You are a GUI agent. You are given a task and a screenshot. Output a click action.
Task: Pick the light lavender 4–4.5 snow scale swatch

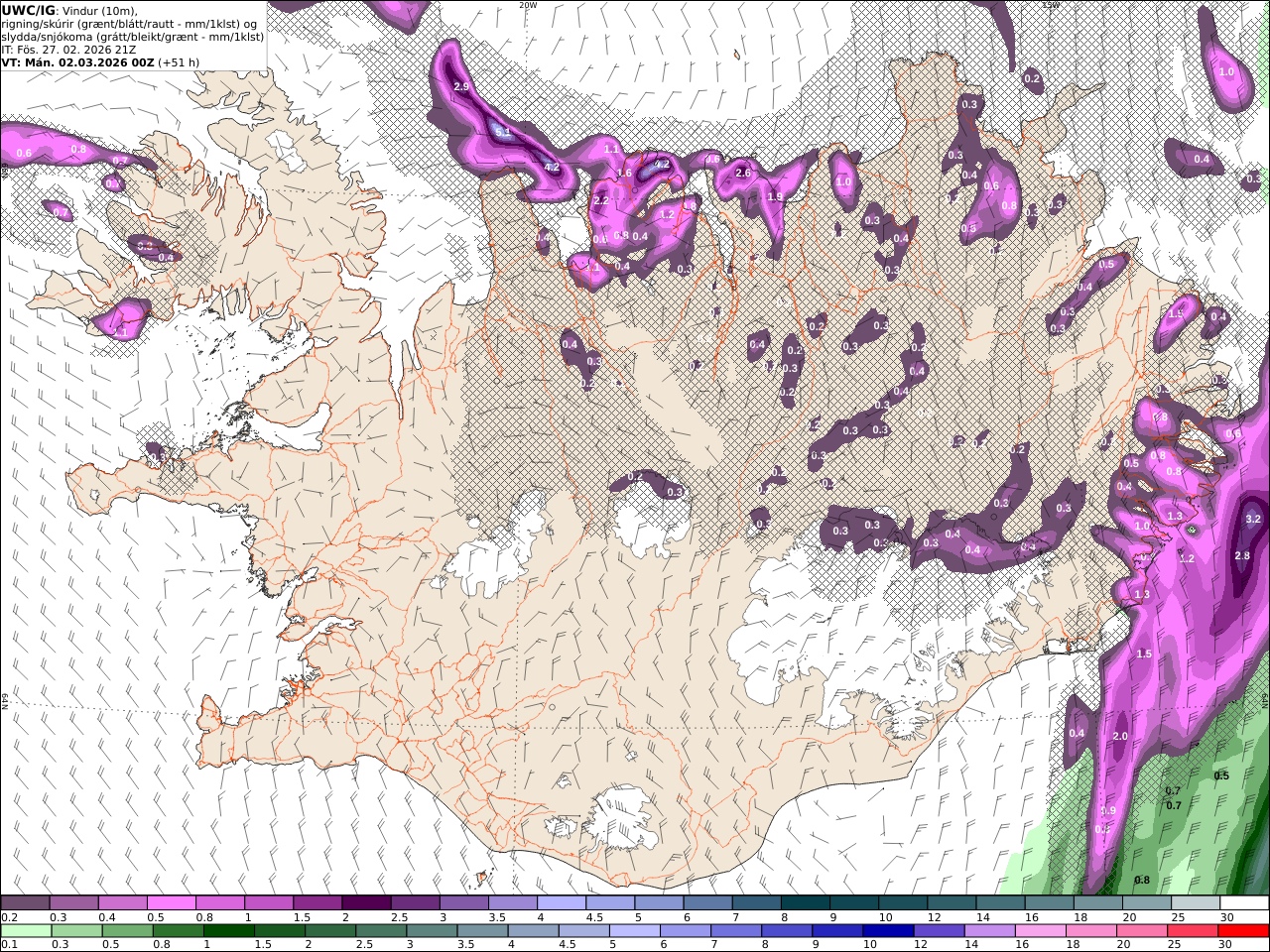[561, 903]
